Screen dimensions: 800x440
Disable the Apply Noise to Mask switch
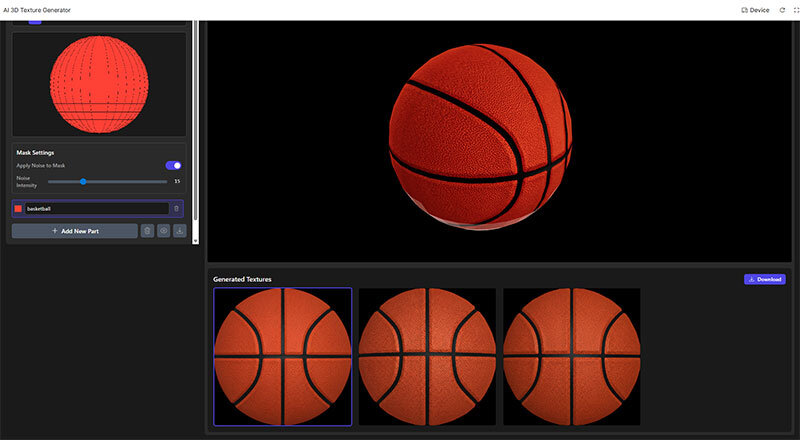pos(173,165)
